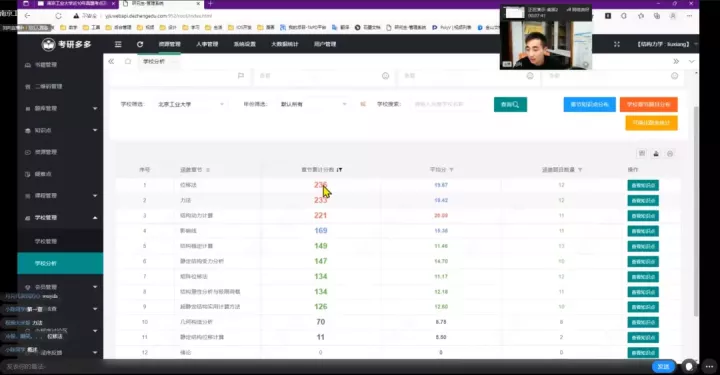Select the highlighted 学校分析 submenu item
Viewport: 720px width, 375px height.
[x=60, y=263]
